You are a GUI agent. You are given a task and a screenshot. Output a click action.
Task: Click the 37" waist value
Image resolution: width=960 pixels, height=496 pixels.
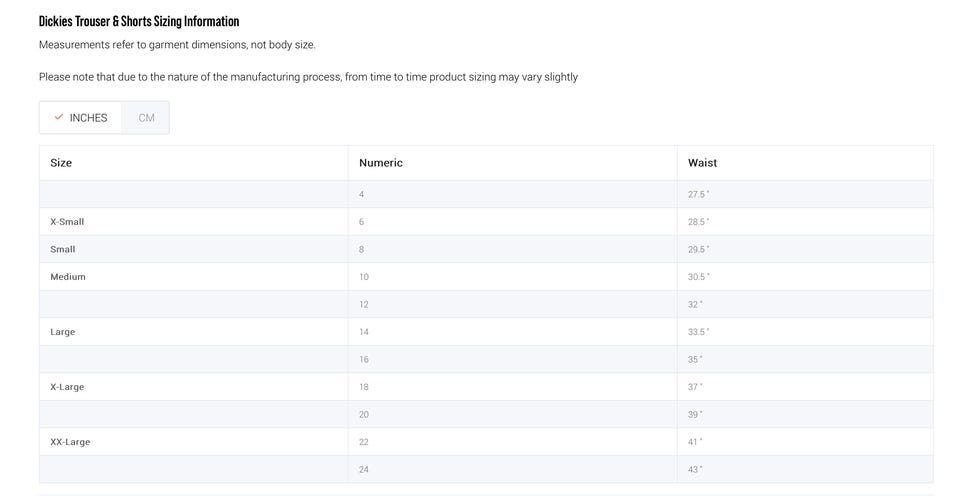[x=695, y=387]
